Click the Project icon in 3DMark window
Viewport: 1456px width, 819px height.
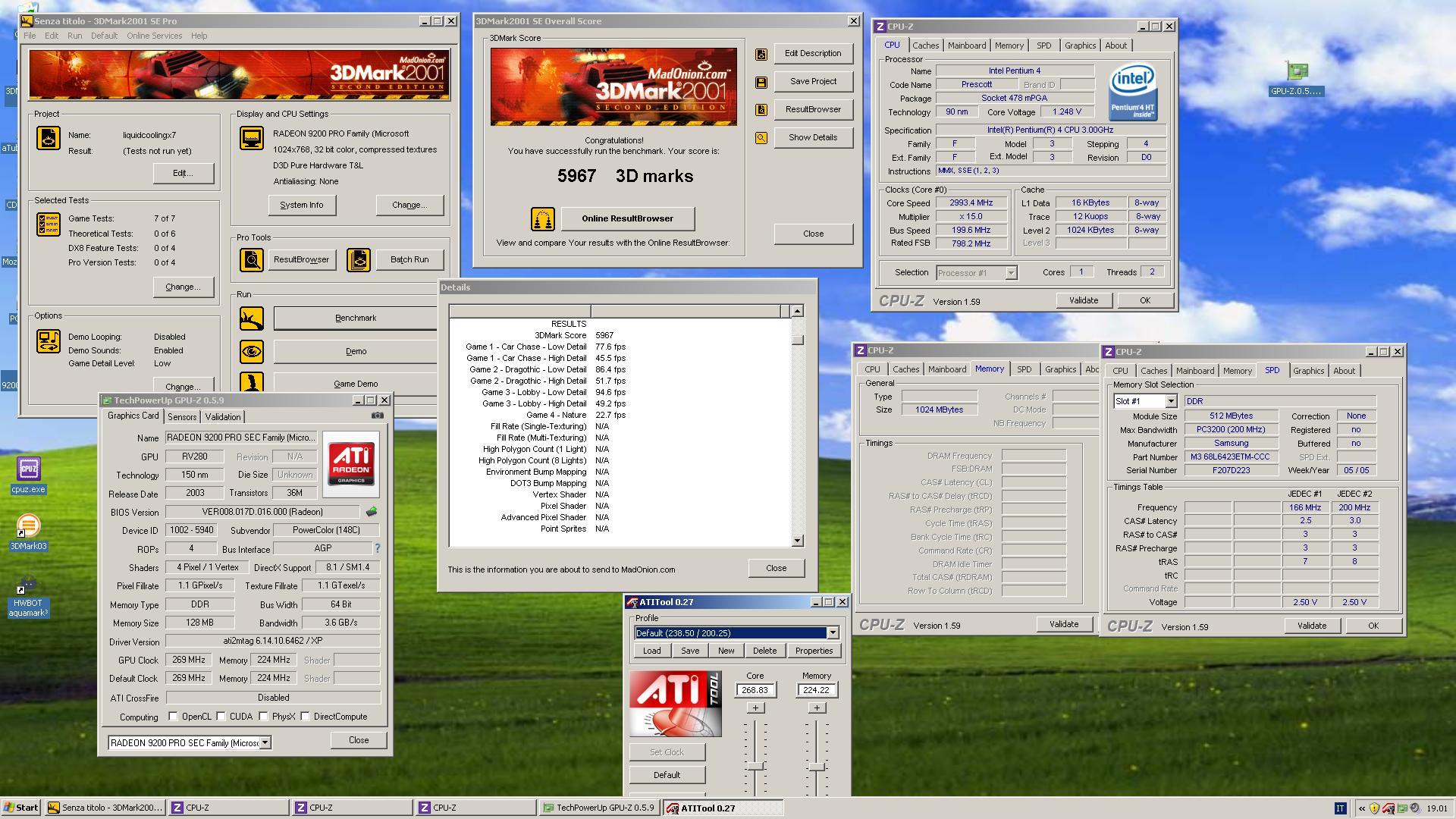coord(49,138)
